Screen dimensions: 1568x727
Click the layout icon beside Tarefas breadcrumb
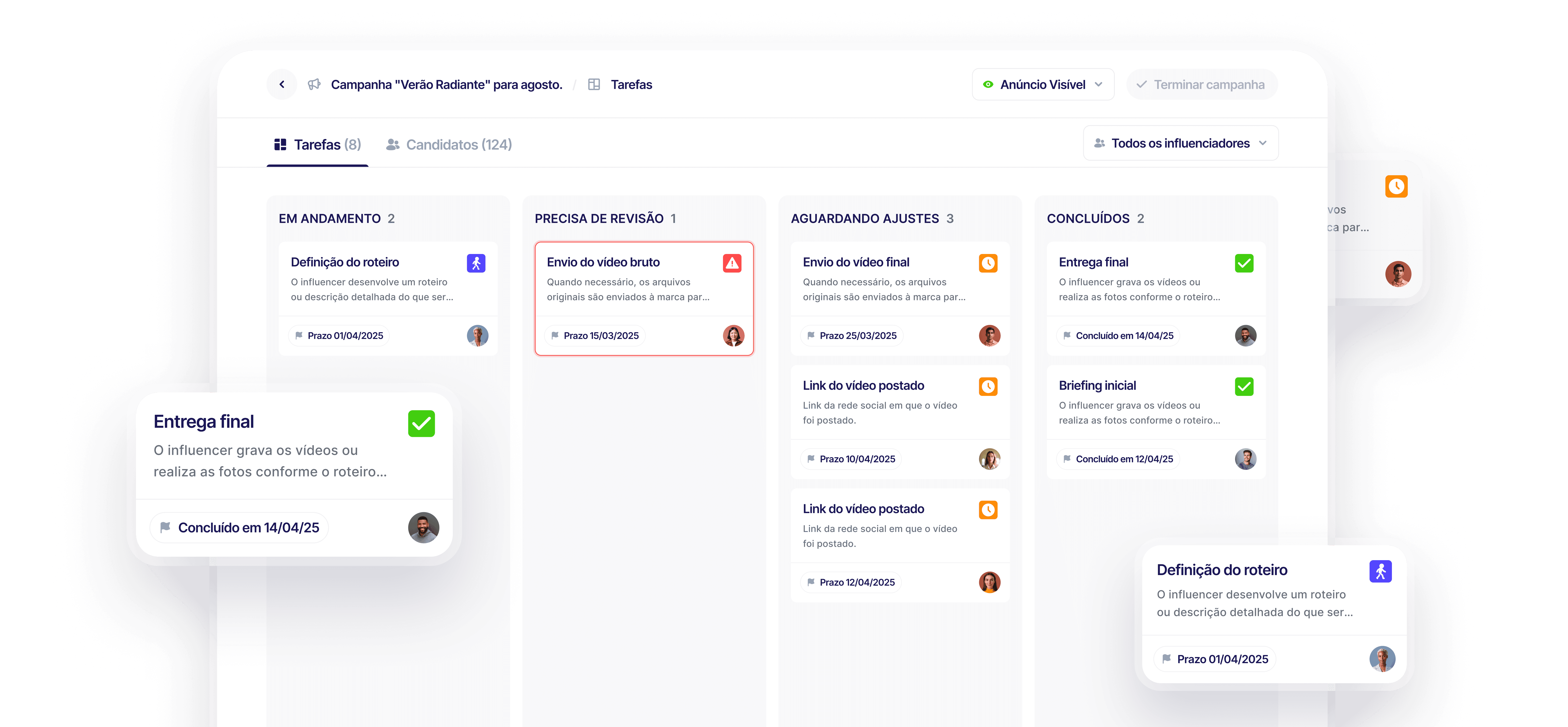(594, 85)
